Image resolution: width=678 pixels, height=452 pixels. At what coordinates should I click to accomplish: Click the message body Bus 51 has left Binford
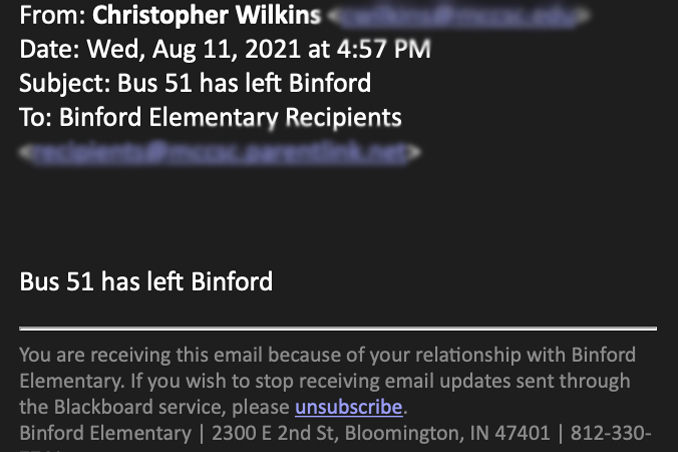coord(146,282)
